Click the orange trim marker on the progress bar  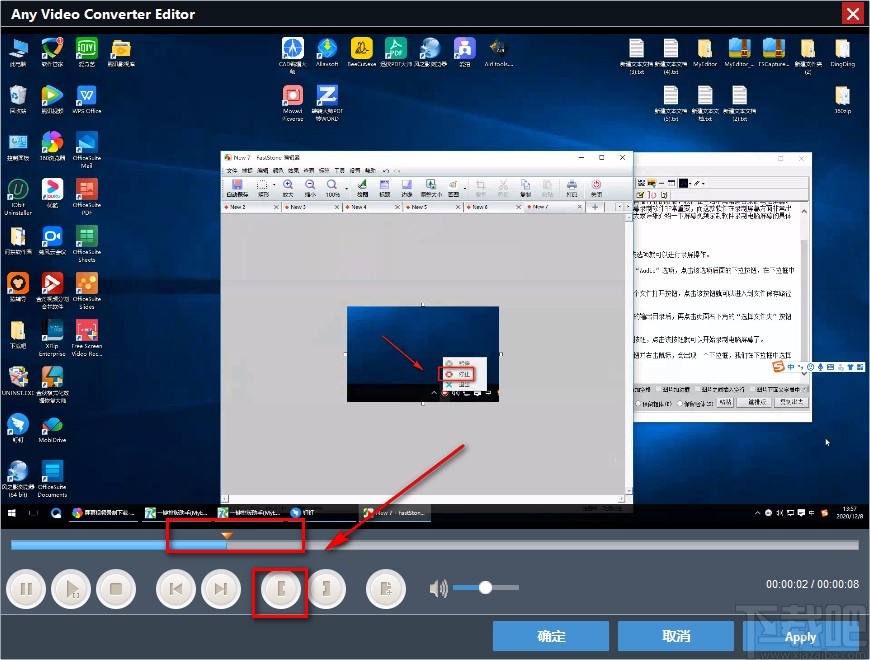click(228, 536)
